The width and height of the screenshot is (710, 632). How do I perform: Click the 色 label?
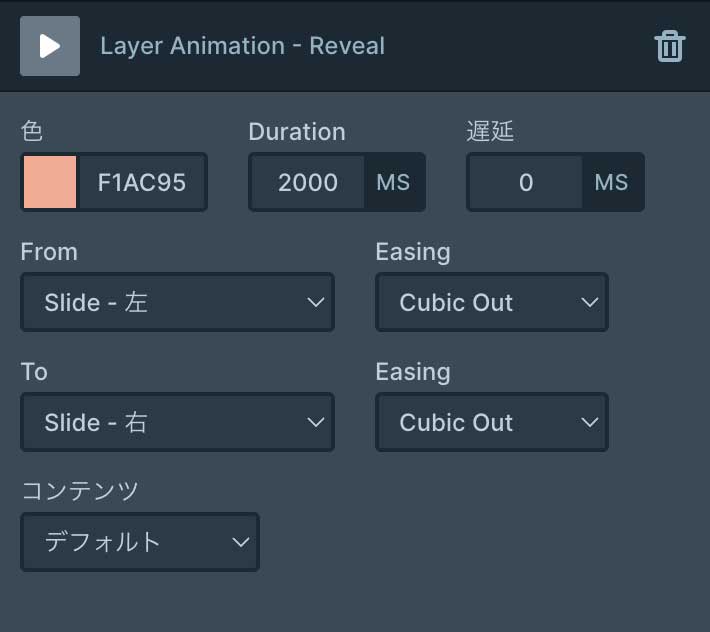32,132
